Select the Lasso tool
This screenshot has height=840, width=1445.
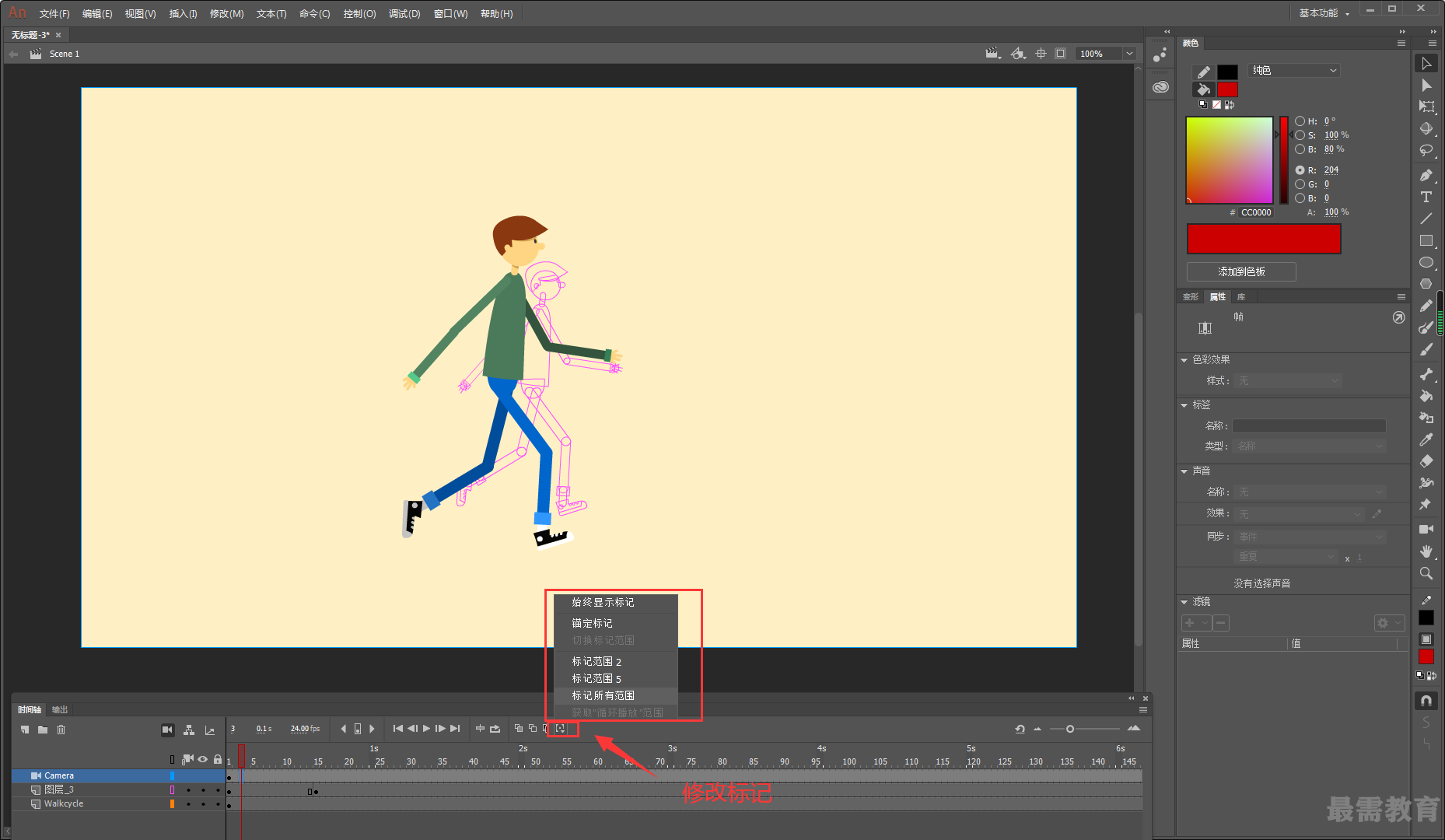point(1426,150)
